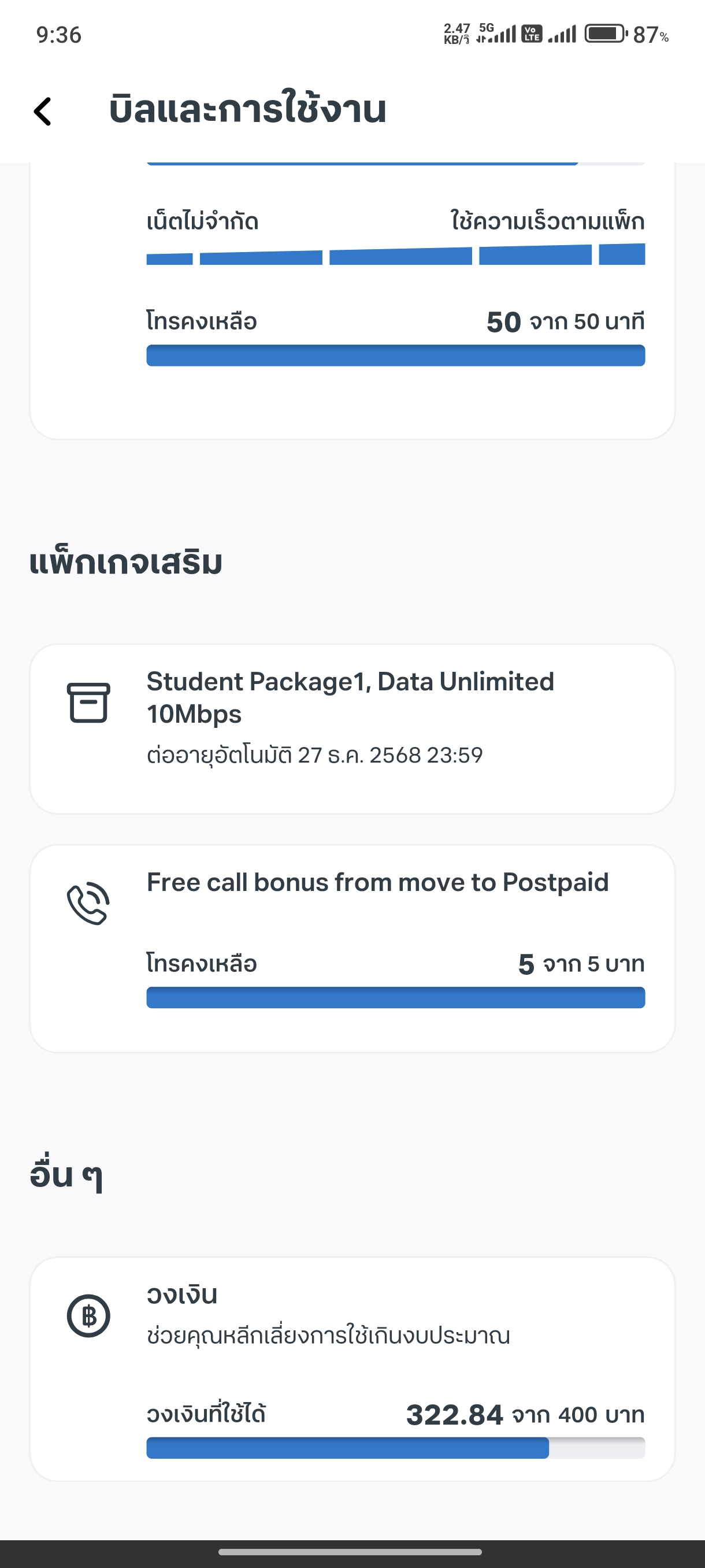Tap the 5G signal strength icon
Viewport: 705px width, 1568px height.
[x=496, y=34]
